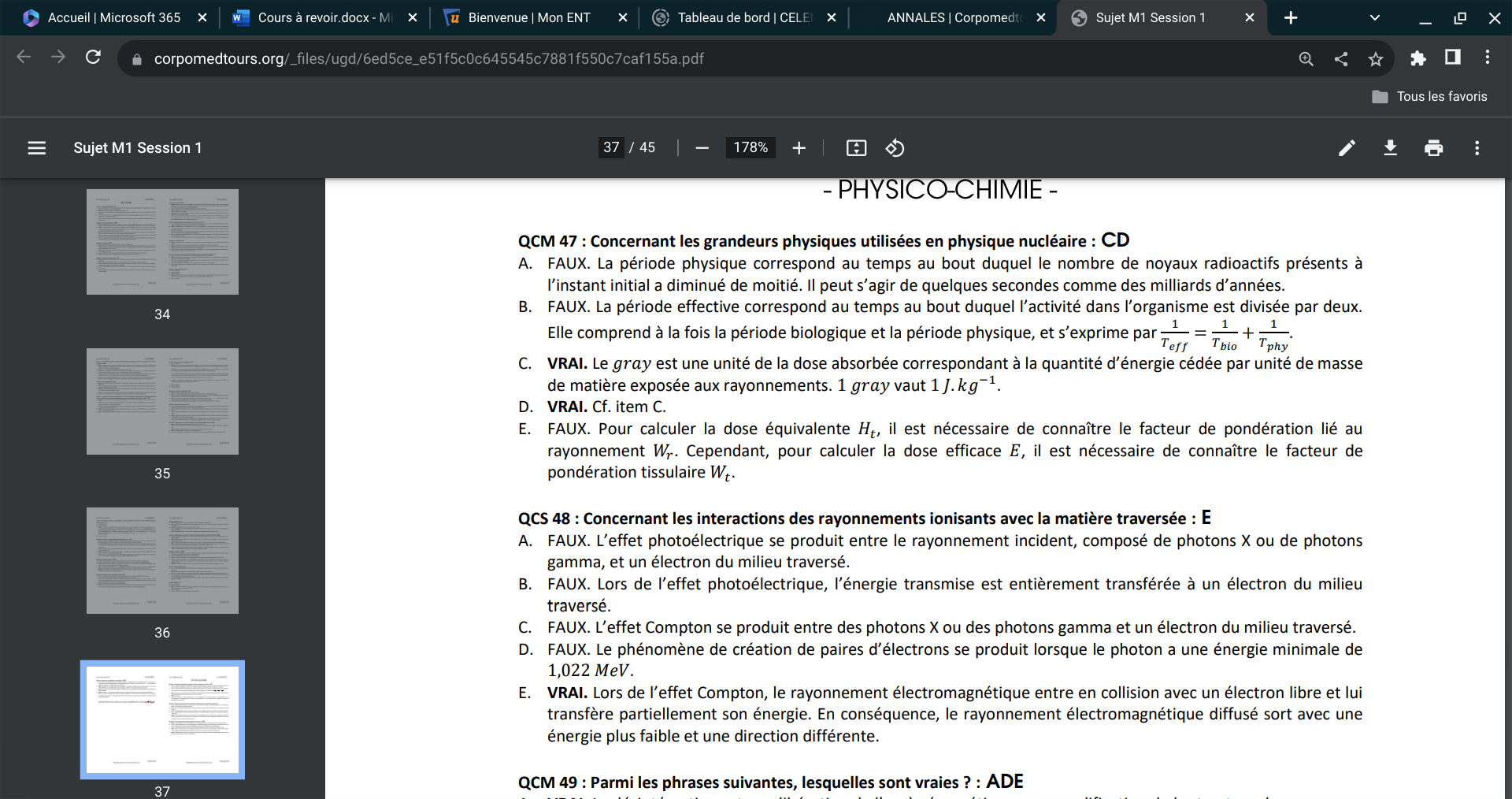
Task: Close the Cours à revoir.docx tab
Action: point(413,17)
